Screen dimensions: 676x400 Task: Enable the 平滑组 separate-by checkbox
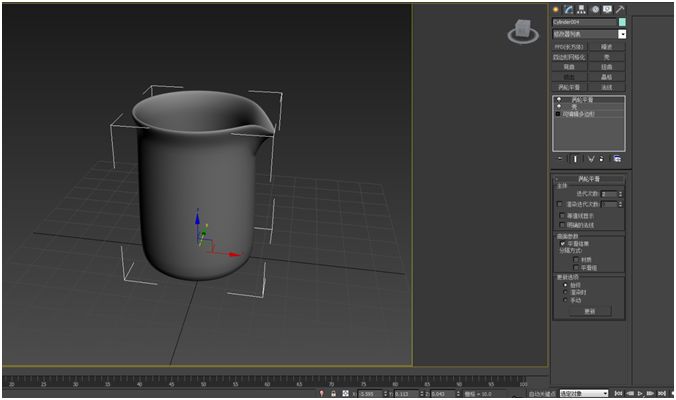[x=576, y=268]
